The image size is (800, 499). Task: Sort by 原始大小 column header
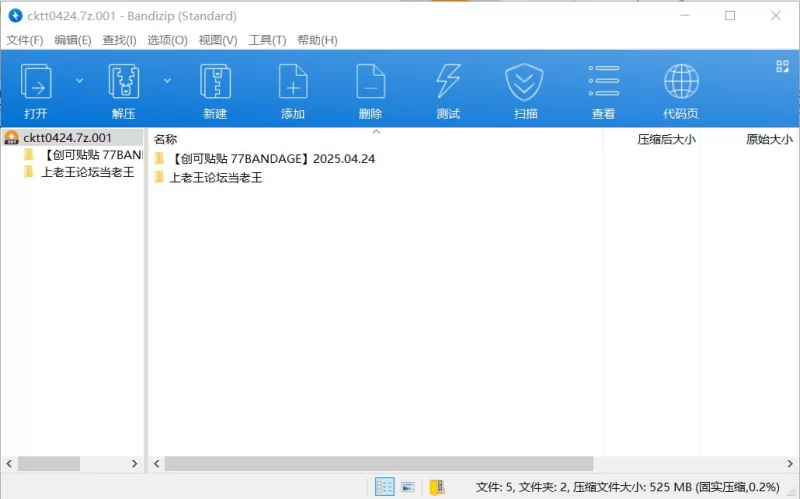click(769, 139)
